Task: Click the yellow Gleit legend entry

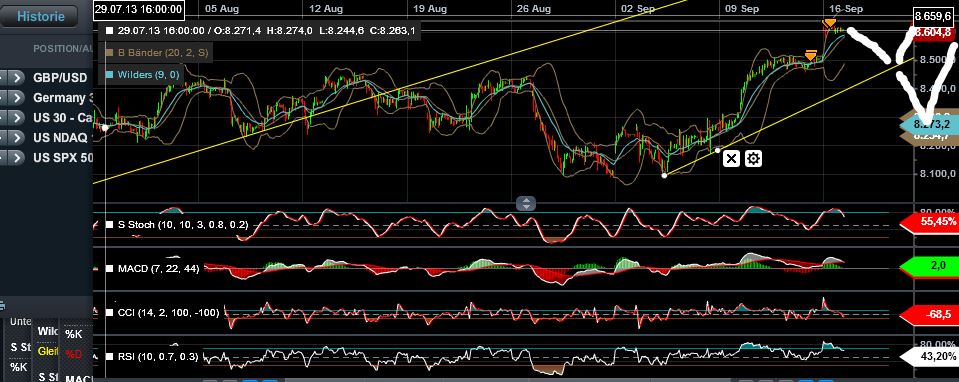Action: click(x=48, y=351)
